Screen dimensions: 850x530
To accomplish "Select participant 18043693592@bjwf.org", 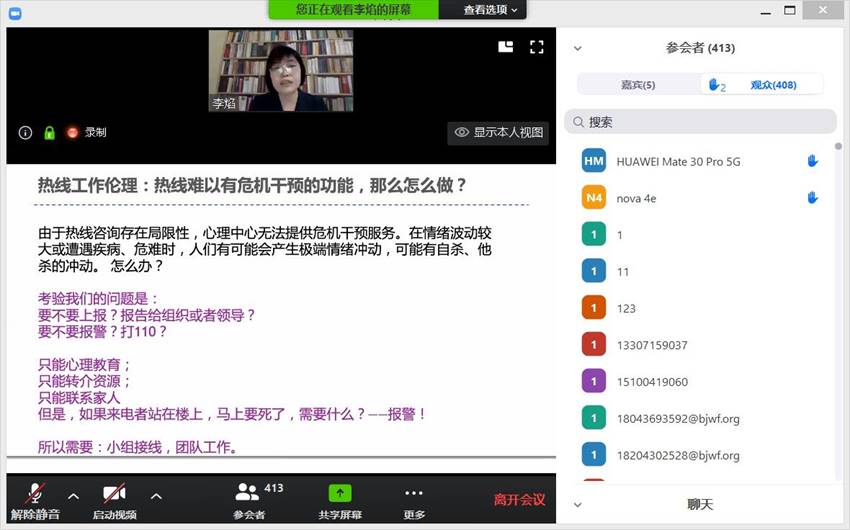I will click(702, 419).
